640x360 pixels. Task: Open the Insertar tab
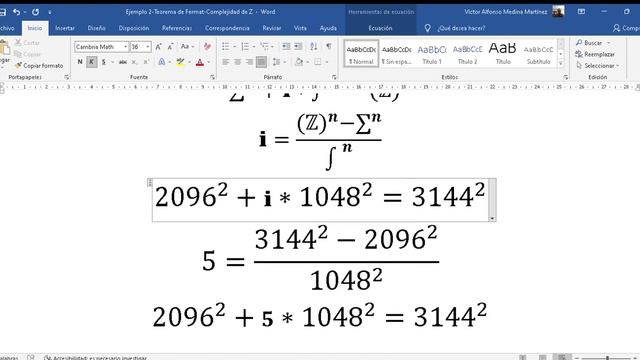pyautogui.click(x=65, y=28)
